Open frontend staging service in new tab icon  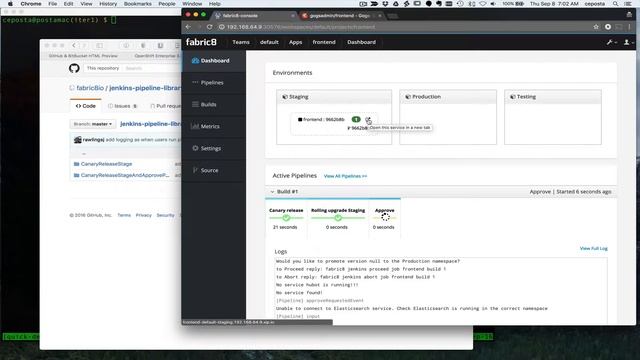368,120
